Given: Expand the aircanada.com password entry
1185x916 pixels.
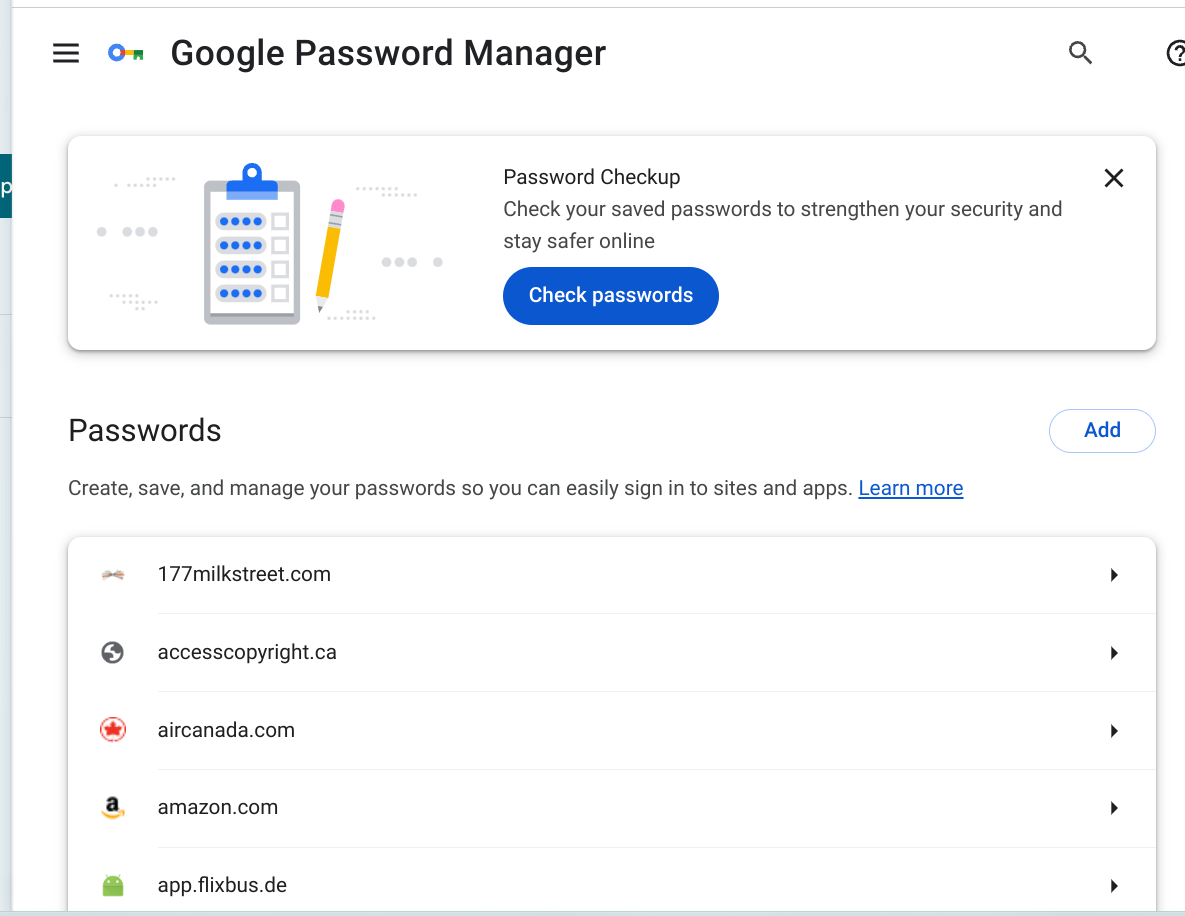Looking at the screenshot, I should [1114, 730].
